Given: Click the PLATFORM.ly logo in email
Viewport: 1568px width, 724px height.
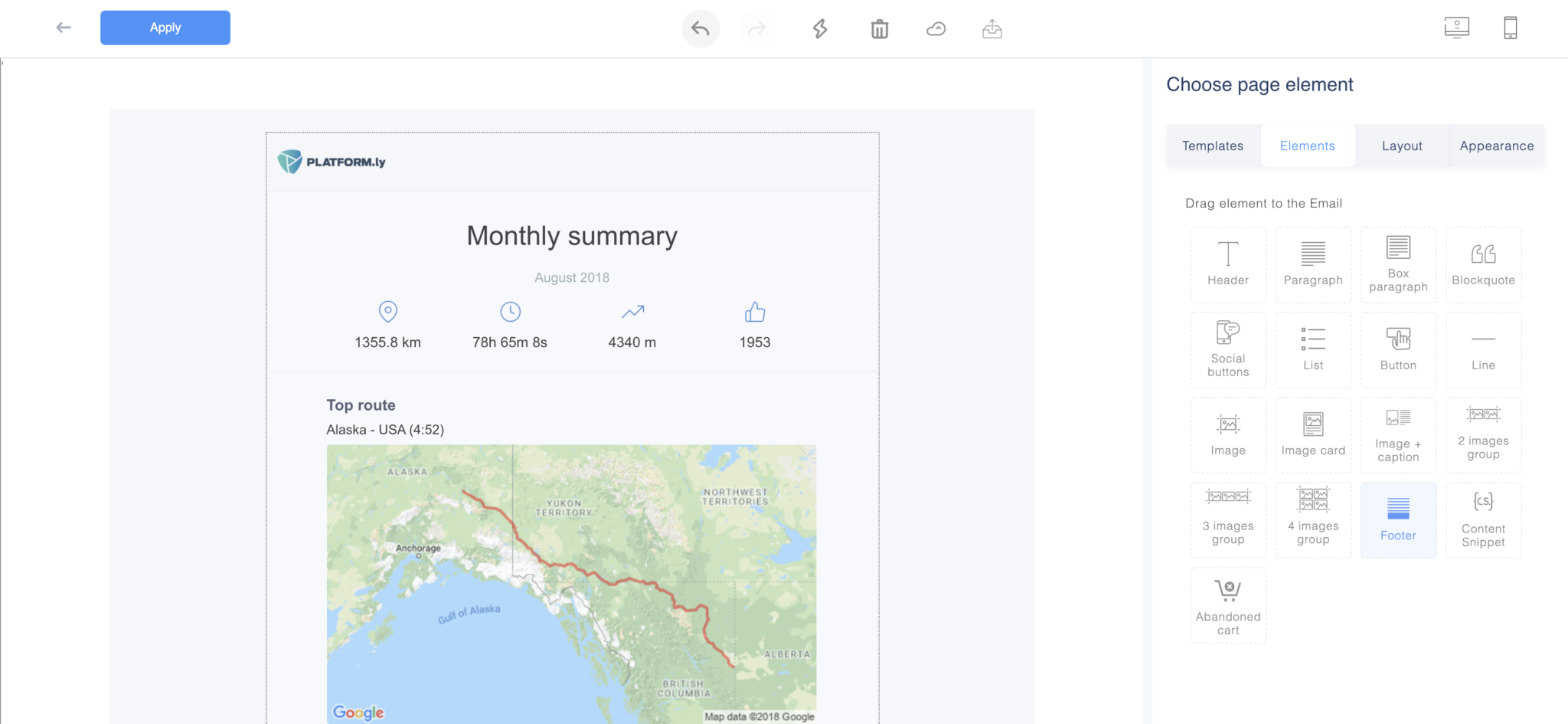Looking at the screenshot, I should (332, 162).
